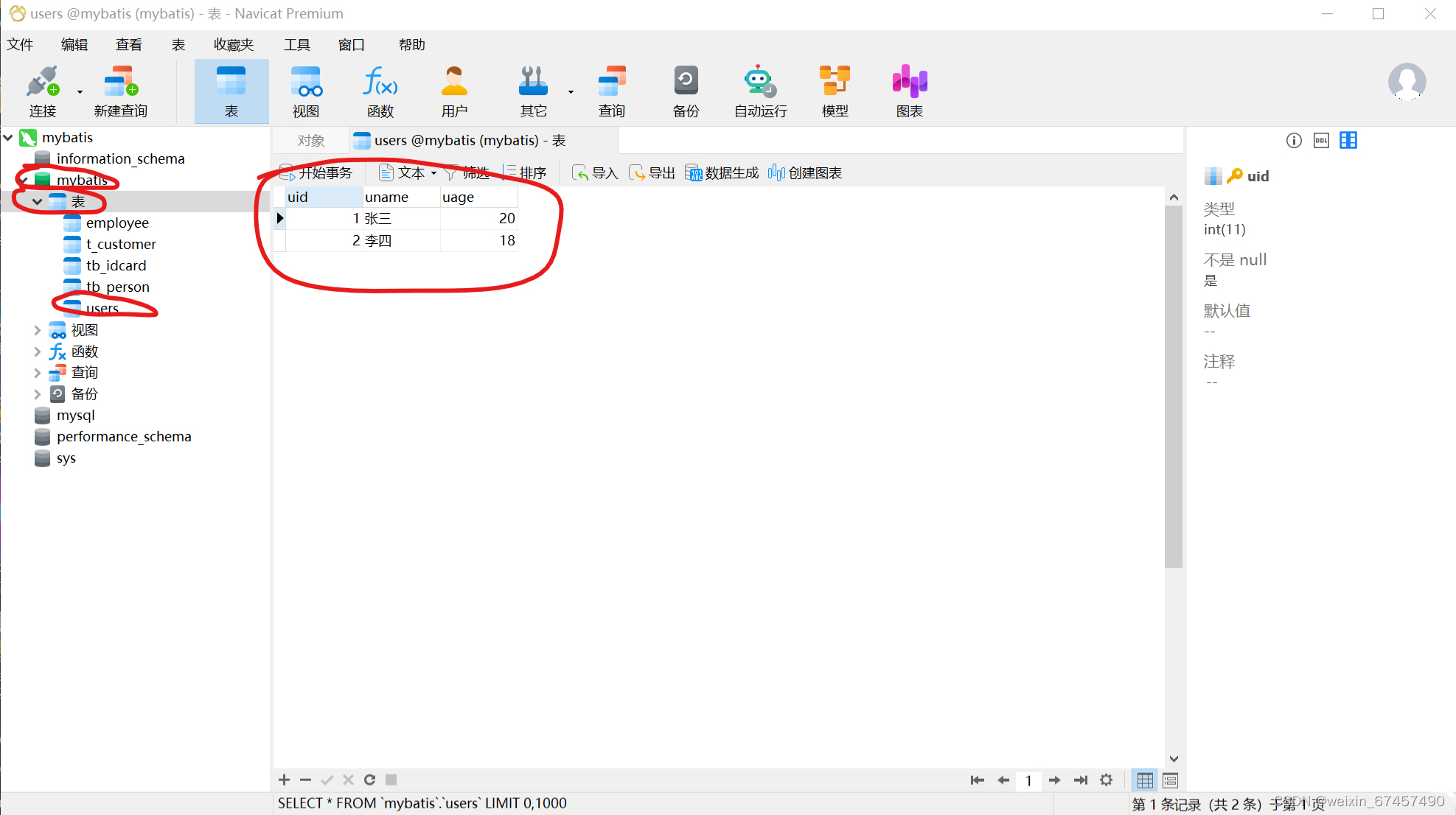Expand the 函数 (Functions) tree node

click(37, 351)
